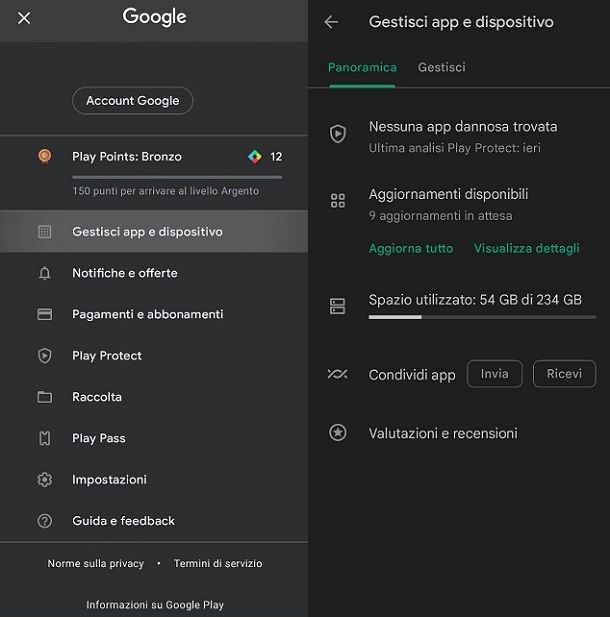
Task: Tap the Ultima analisi Play Protect: ieri text
Action: pyautogui.click(x=455, y=148)
